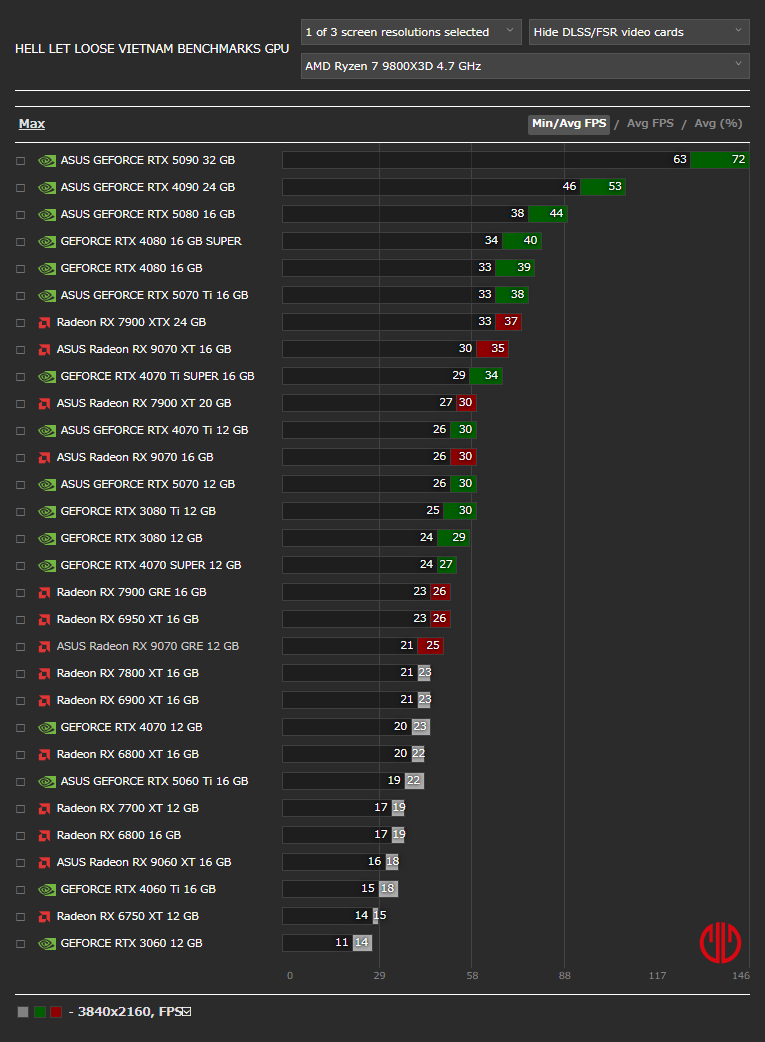The image size is (765, 1042).
Task: Open the Hide DLSS/FSR video cards dropdown
Action: pyautogui.click(x=639, y=32)
